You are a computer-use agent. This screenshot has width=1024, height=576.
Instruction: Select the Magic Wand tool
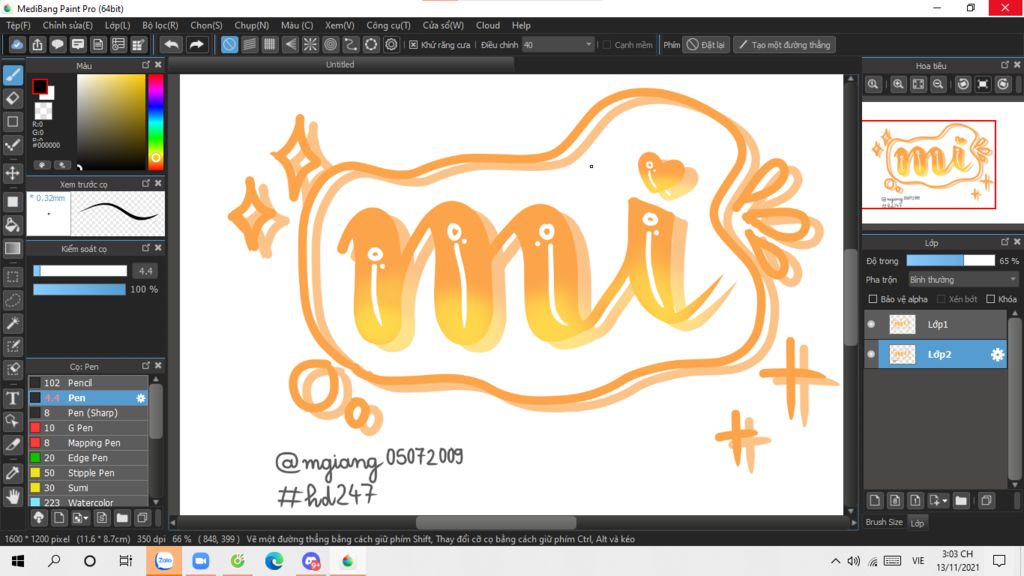click(x=12, y=323)
